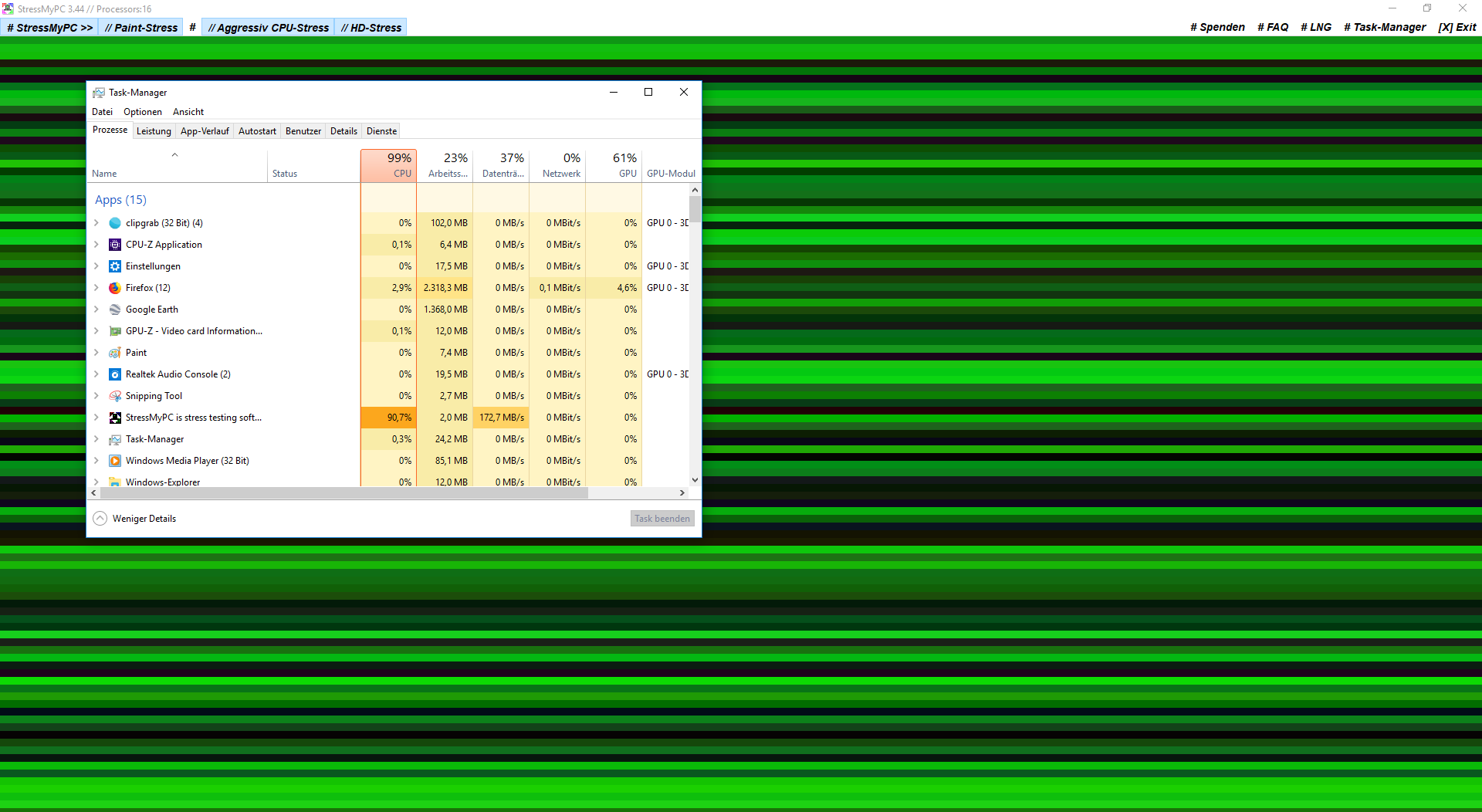Click the Task beenden button
This screenshot has width=1482, height=812.
662,519
